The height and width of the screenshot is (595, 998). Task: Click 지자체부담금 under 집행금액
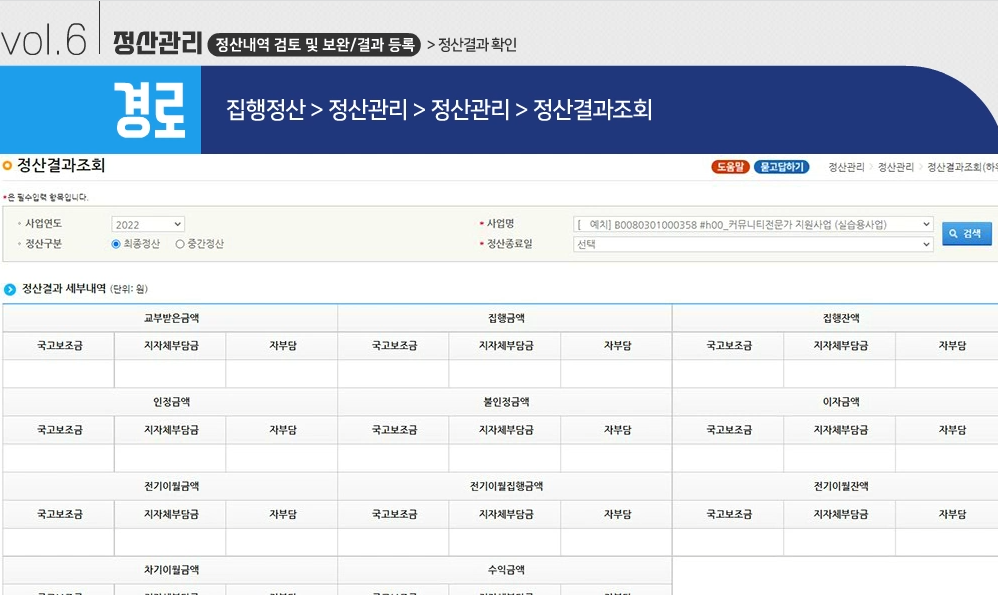pyautogui.click(x=505, y=346)
